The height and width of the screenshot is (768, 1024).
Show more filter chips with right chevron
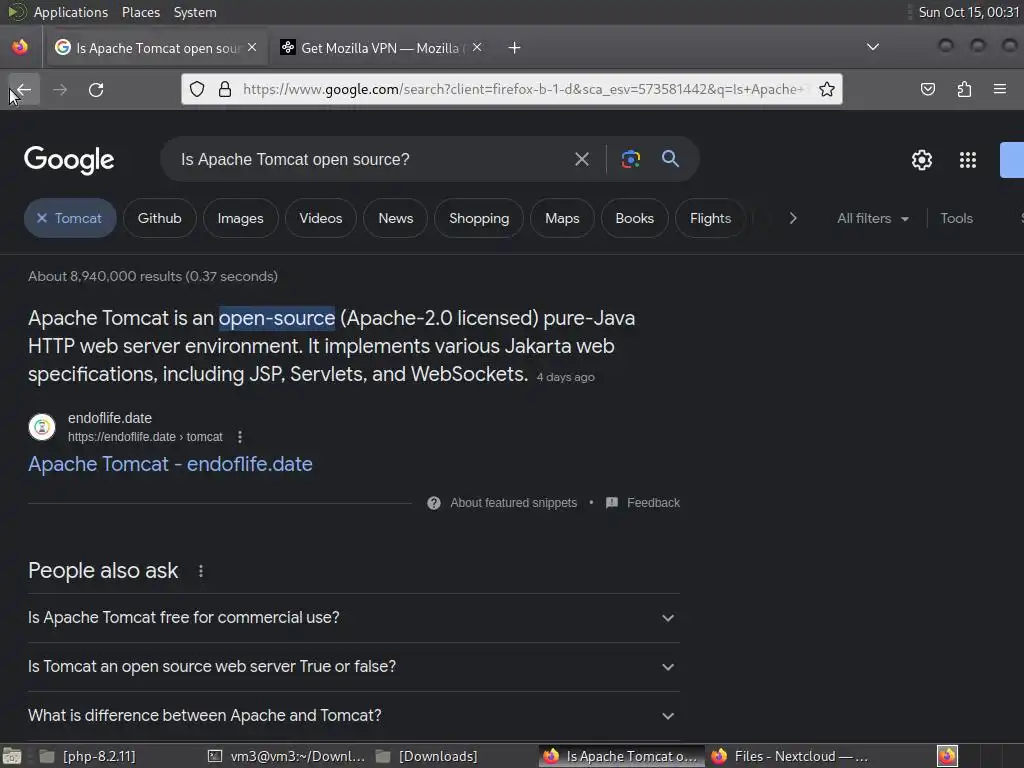[x=793, y=218]
